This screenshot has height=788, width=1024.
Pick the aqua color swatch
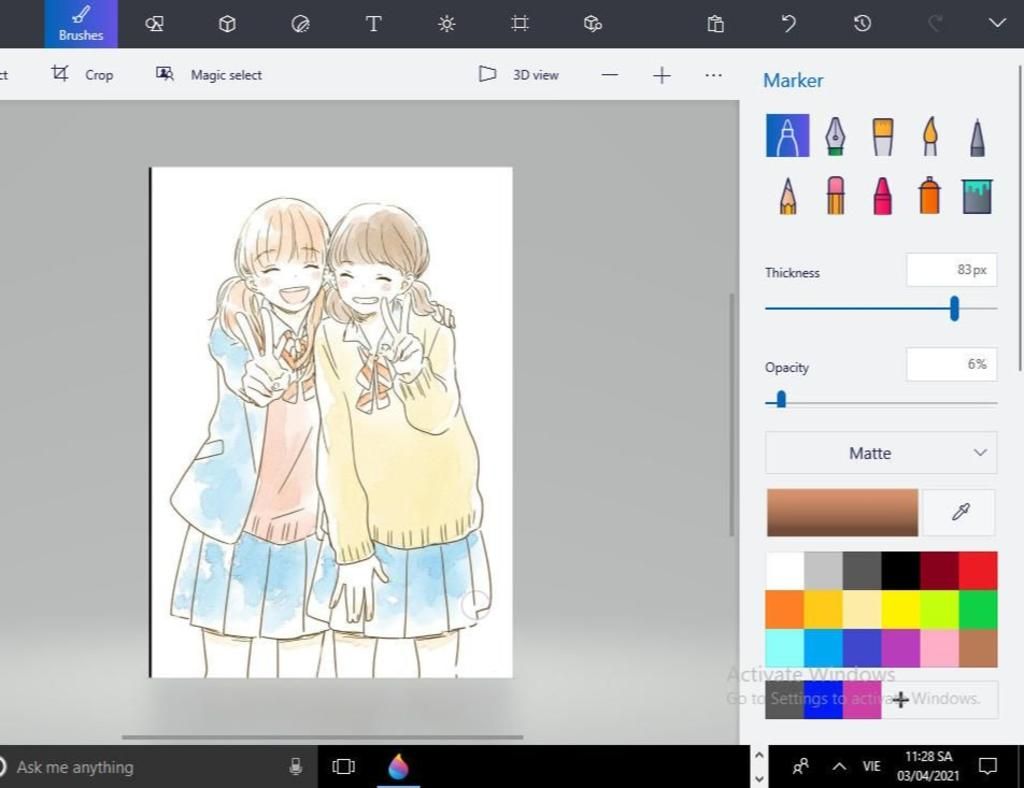point(785,648)
